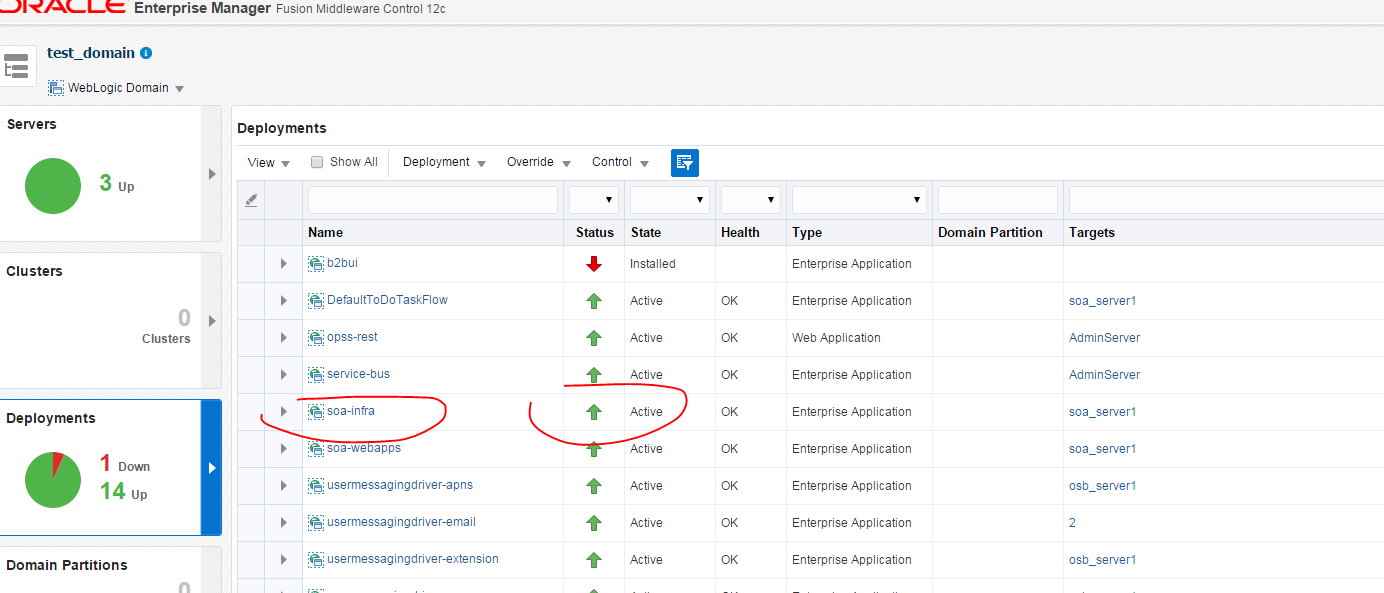Screen dimensions: 1384x593
Task: Open the Health filter dropdown
Action: (750, 200)
